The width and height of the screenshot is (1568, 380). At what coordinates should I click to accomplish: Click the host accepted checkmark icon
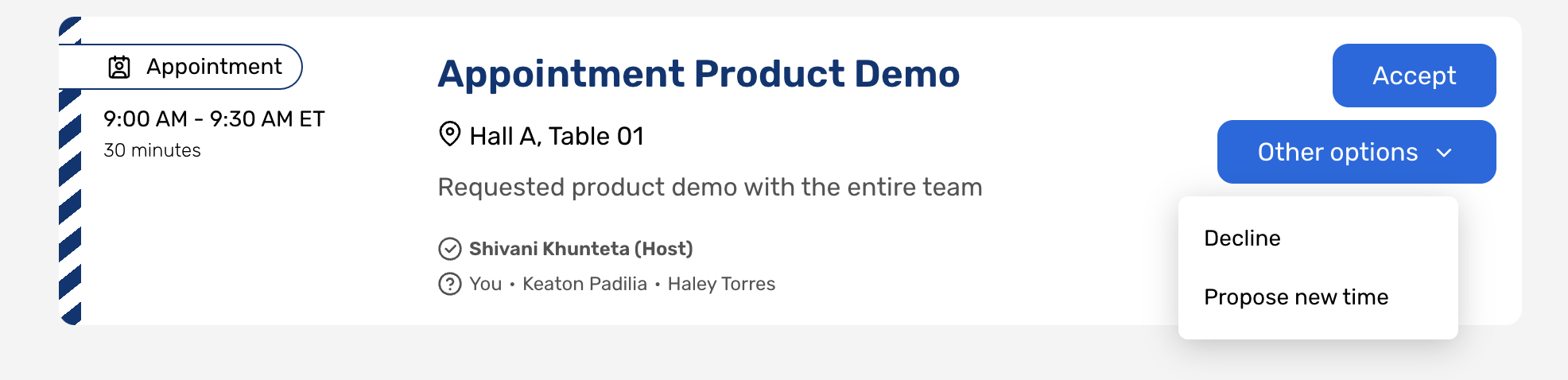(x=450, y=249)
